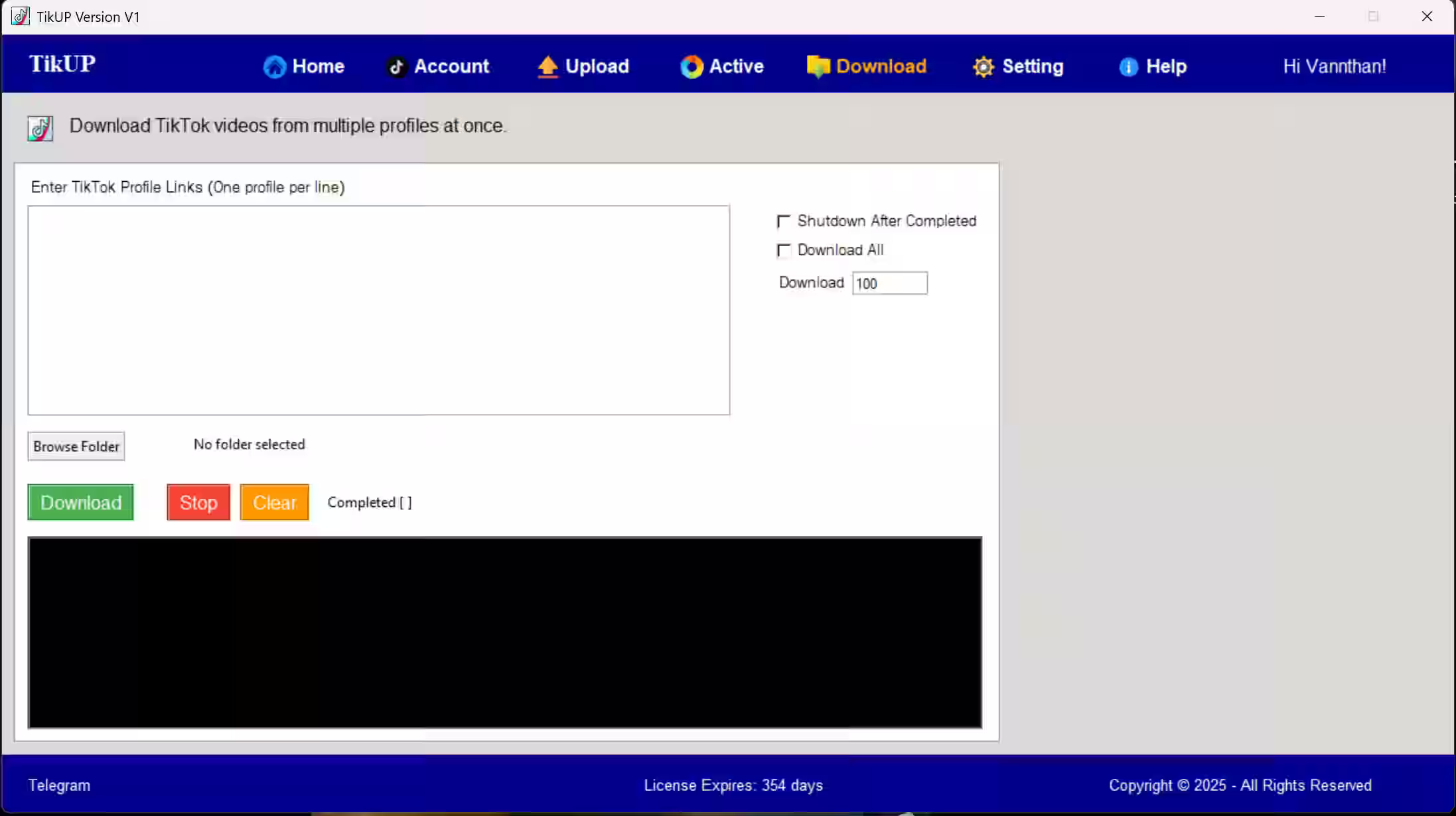The width and height of the screenshot is (1456, 816).
Task: Click inside the TikTok profile links textbox
Action: coord(378,310)
